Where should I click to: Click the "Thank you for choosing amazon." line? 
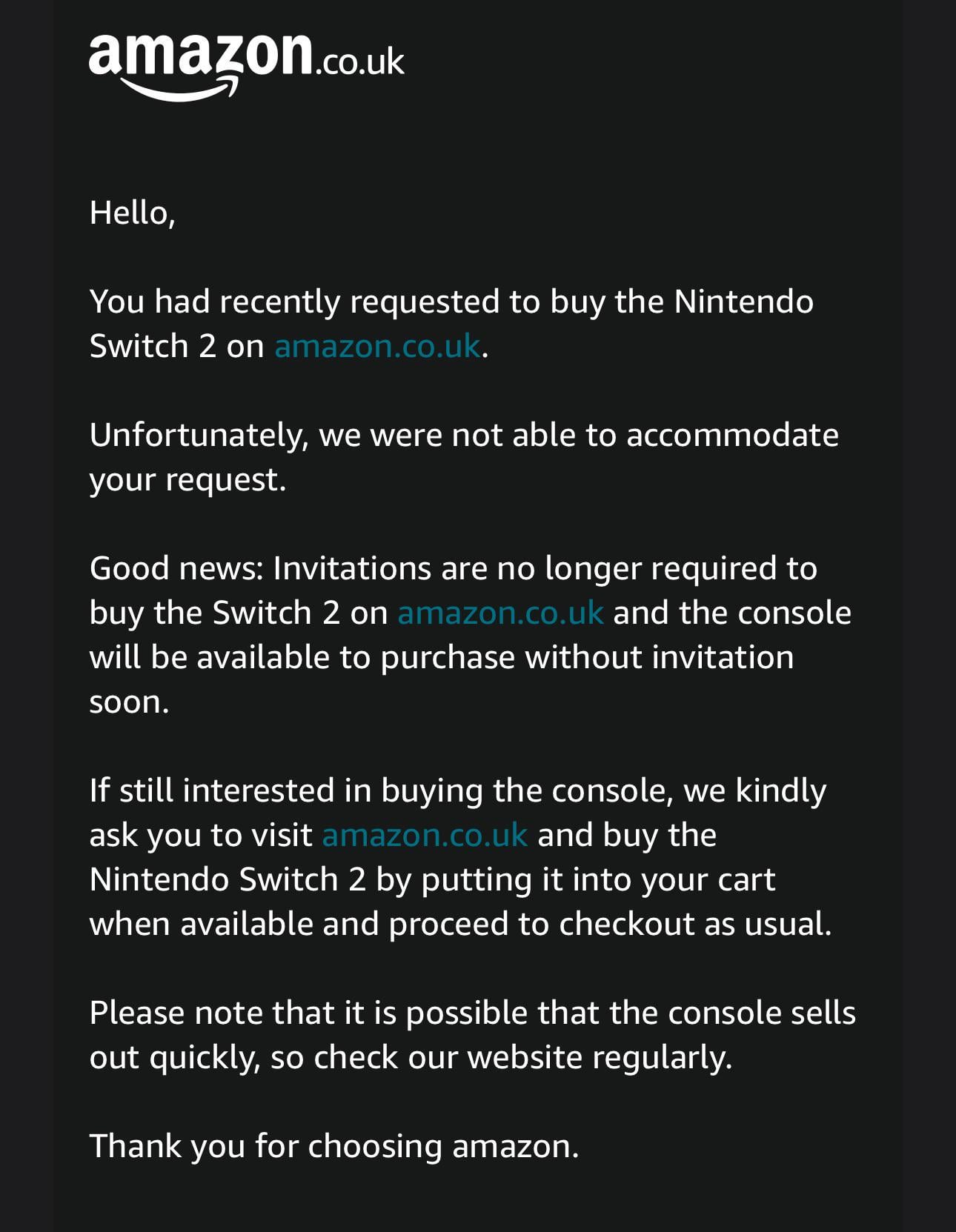333,1147
